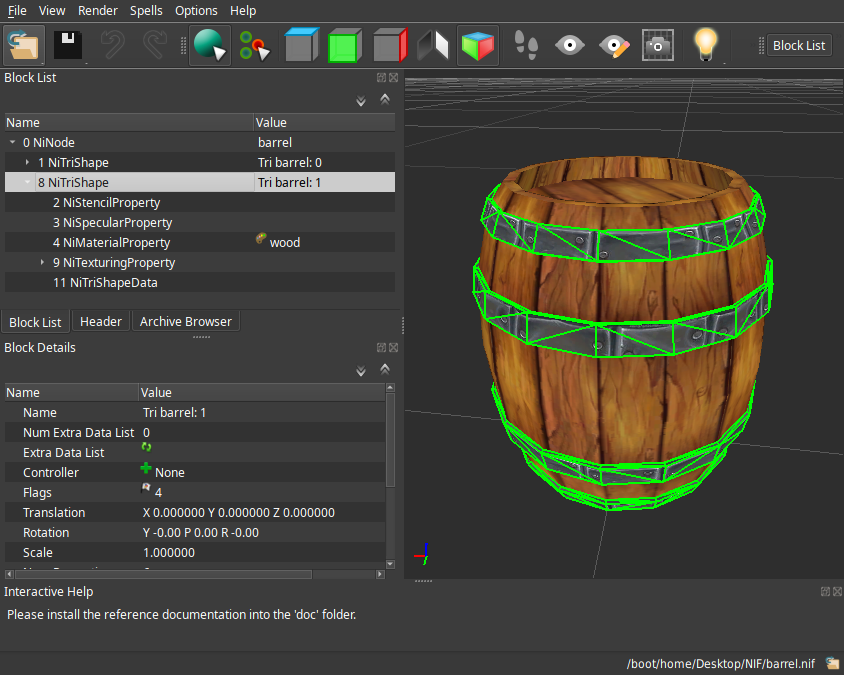This screenshot has width=844, height=675.
Task: Select the Translation value cell
Action: tap(262, 512)
